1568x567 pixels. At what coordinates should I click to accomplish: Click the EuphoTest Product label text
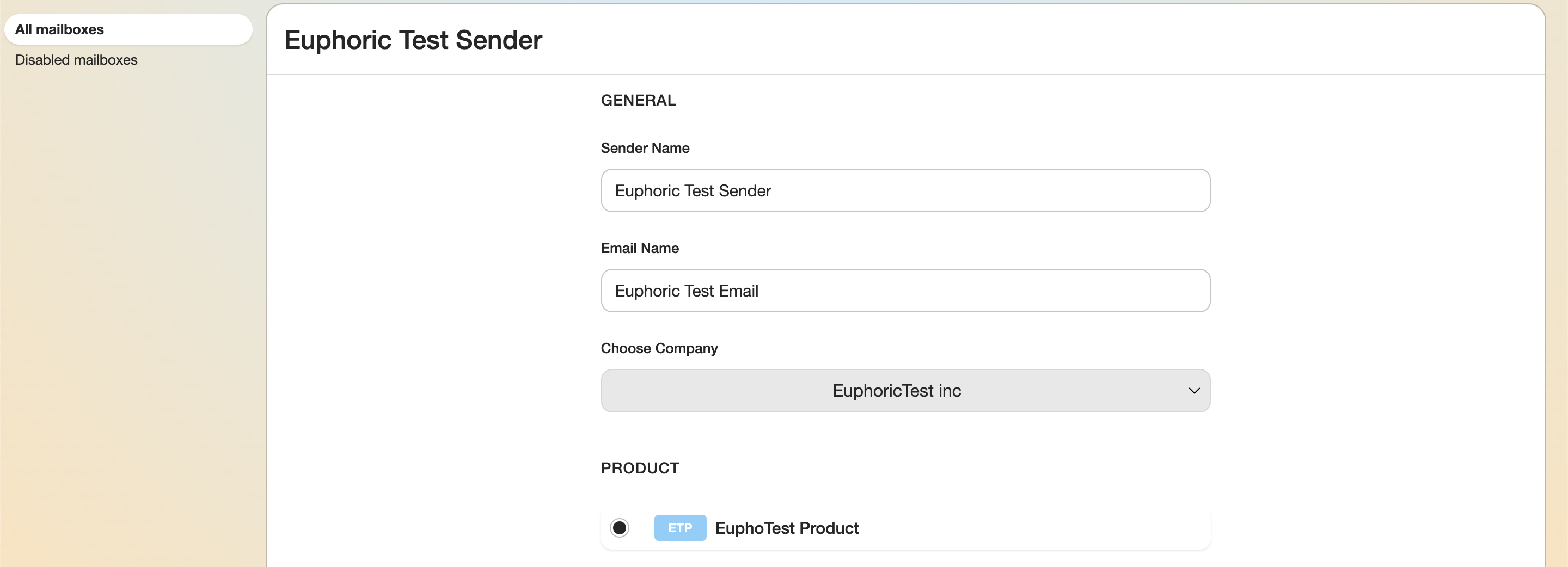pyautogui.click(x=786, y=528)
